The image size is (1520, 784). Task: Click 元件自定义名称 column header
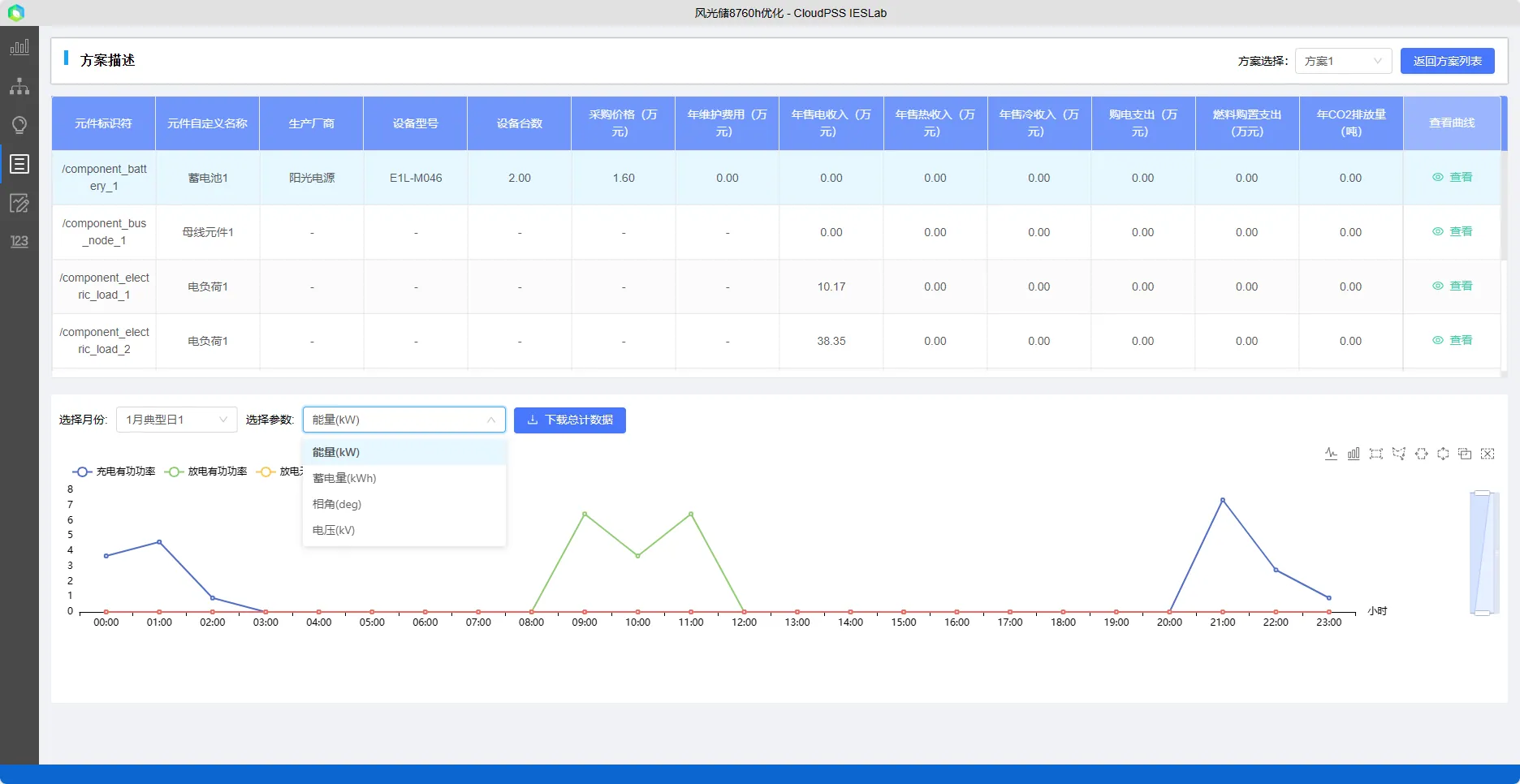point(207,123)
